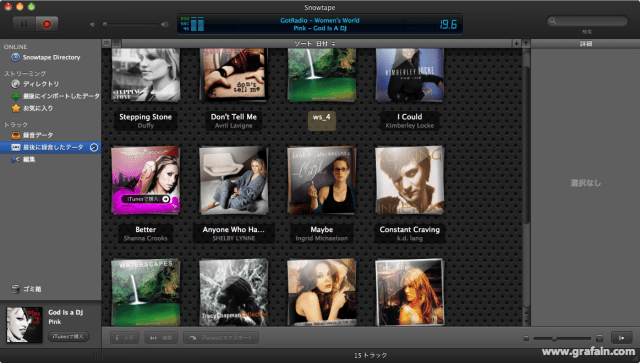Pause playback with the pause button
640x363 pixels.
[24, 24]
